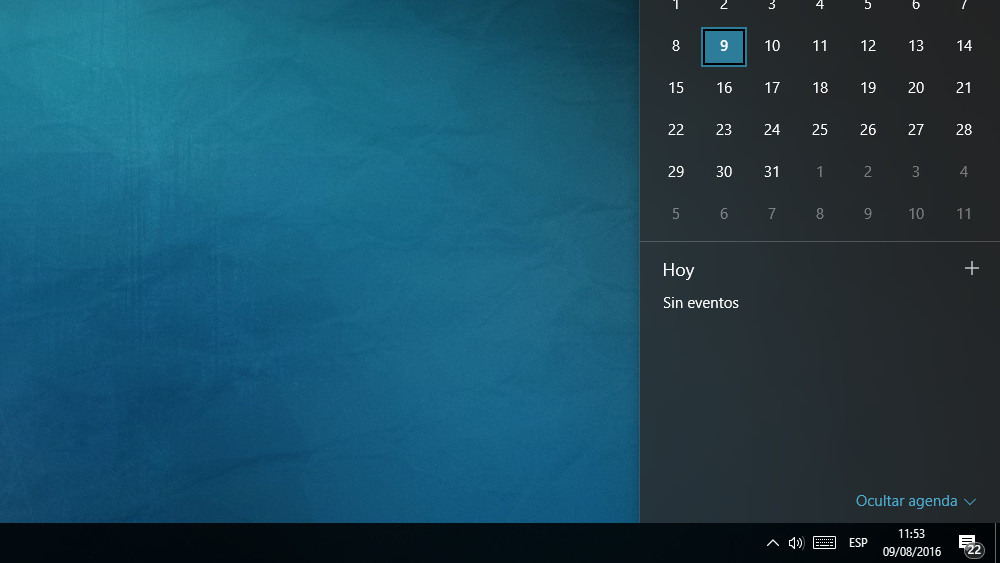Select day 19 in calendar grid
This screenshot has height=563, width=1000.
click(x=868, y=88)
